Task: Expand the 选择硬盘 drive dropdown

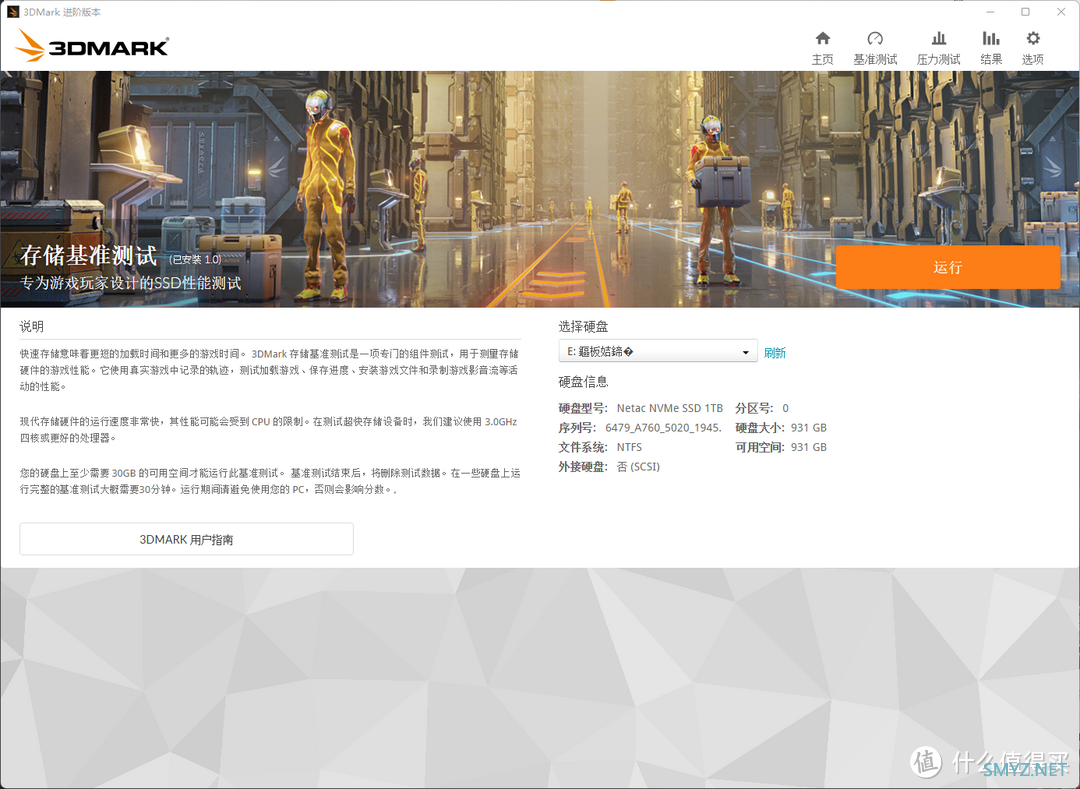Action: pos(658,351)
